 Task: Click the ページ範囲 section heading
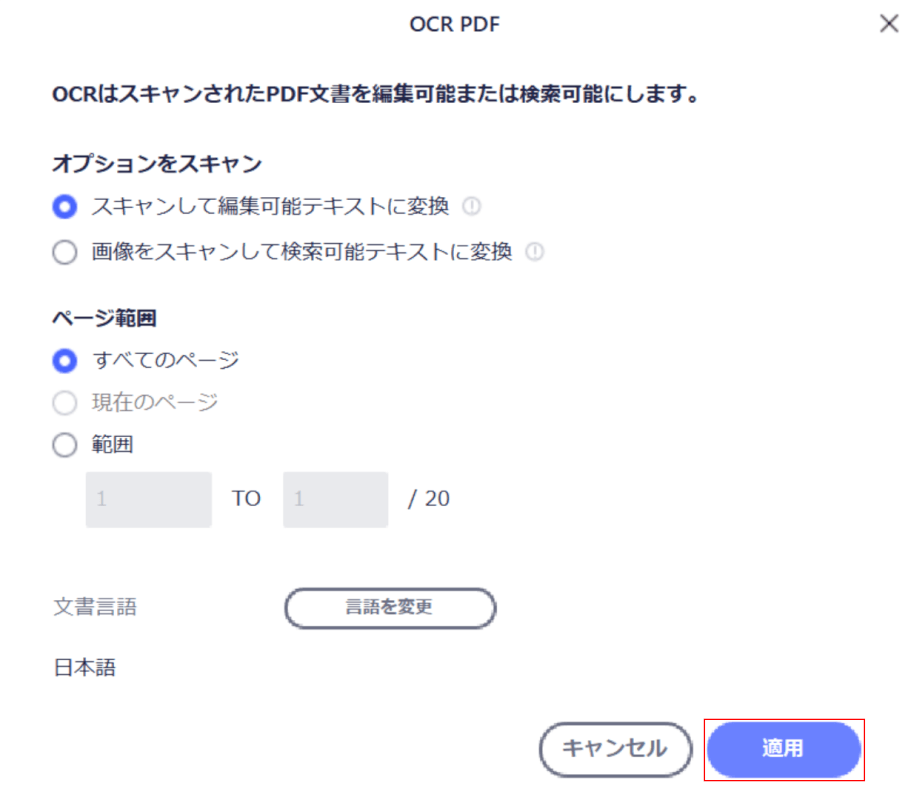point(105,318)
